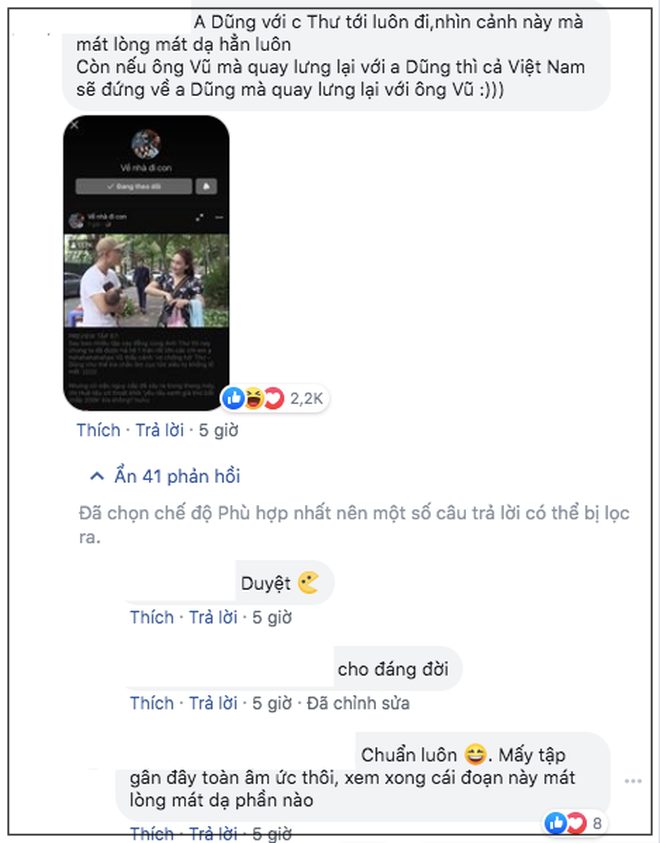The height and width of the screenshot is (843, 660).
Task: Reply to the main comment via 'Trả lời'
Action: 160,430
